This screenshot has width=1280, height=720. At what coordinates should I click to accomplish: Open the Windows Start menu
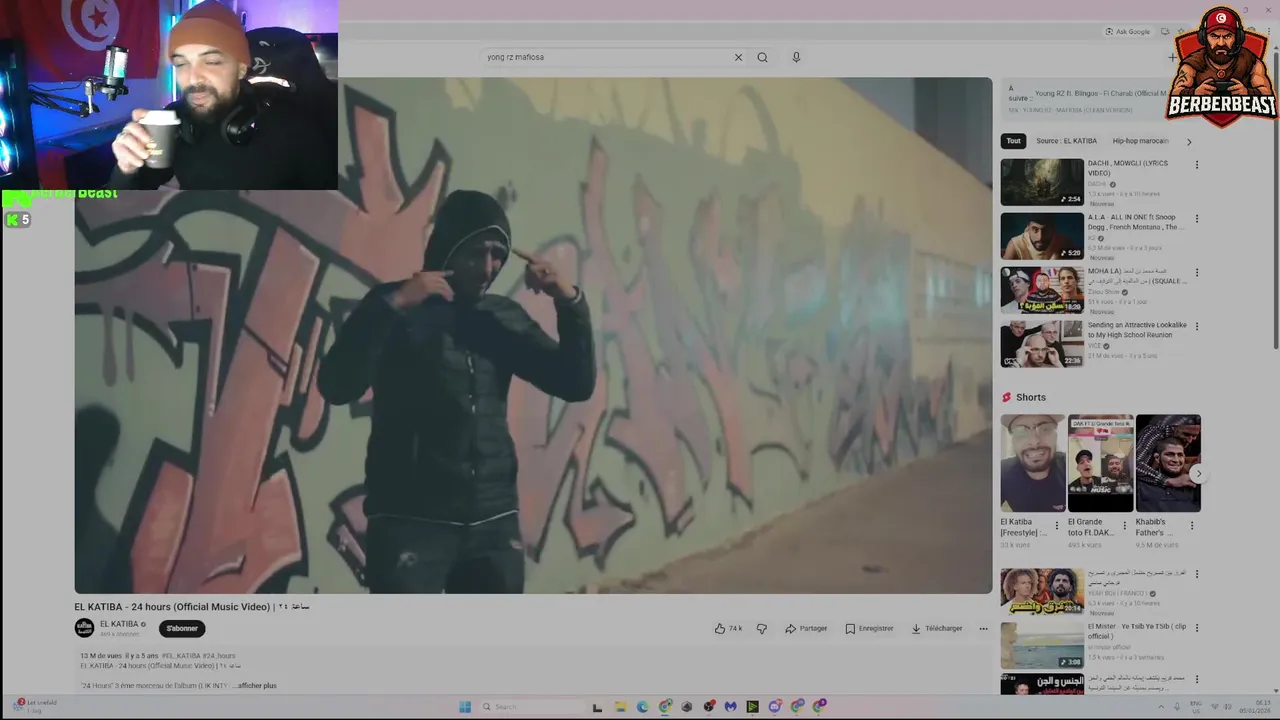pos(465,707)
